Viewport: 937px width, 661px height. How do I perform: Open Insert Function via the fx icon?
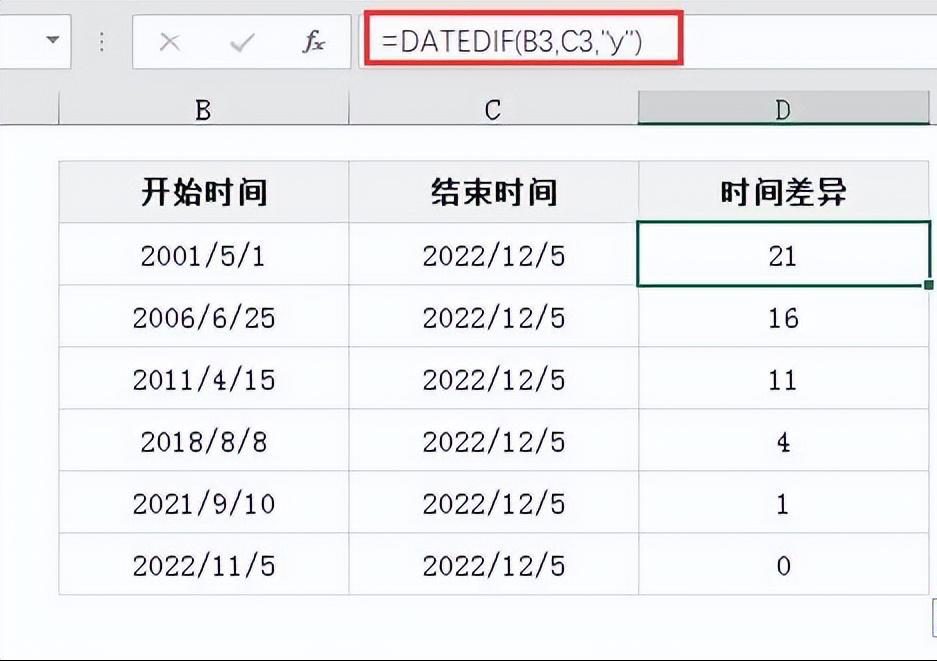(x=314, y=42)
